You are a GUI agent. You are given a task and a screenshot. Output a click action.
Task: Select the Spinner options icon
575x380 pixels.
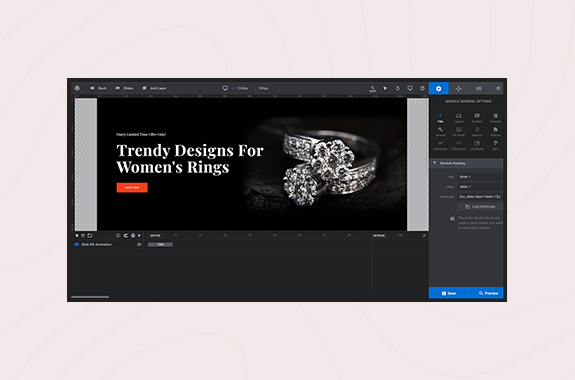tap(477, 132)
